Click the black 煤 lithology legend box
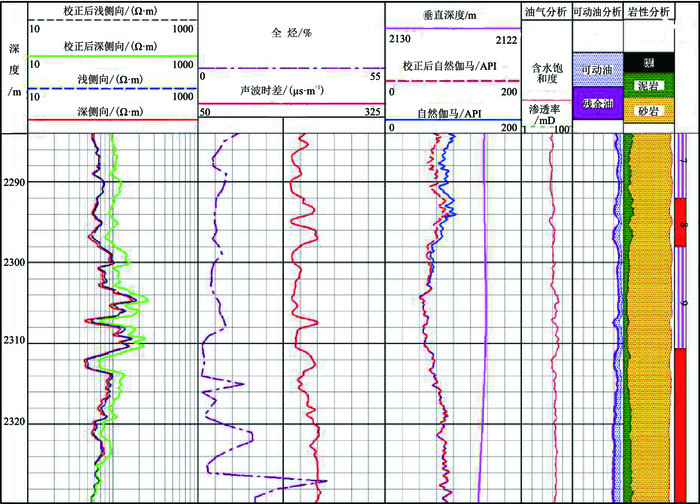 (647, 63)
